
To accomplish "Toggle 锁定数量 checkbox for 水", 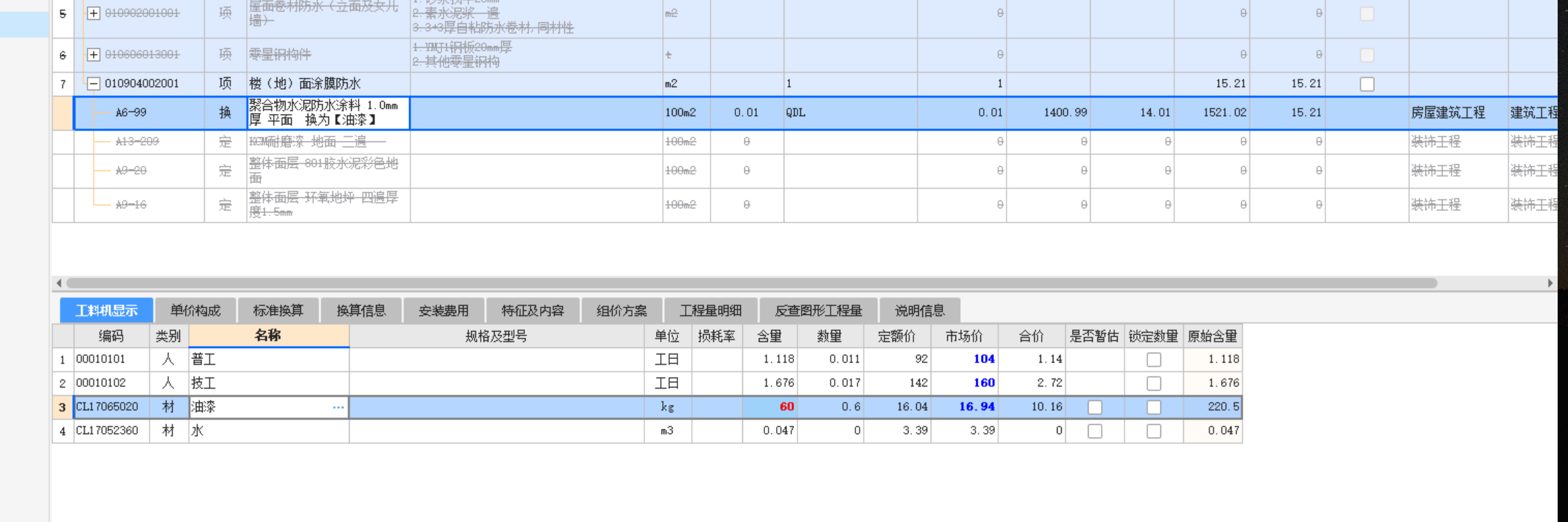I will point(1153,431).
